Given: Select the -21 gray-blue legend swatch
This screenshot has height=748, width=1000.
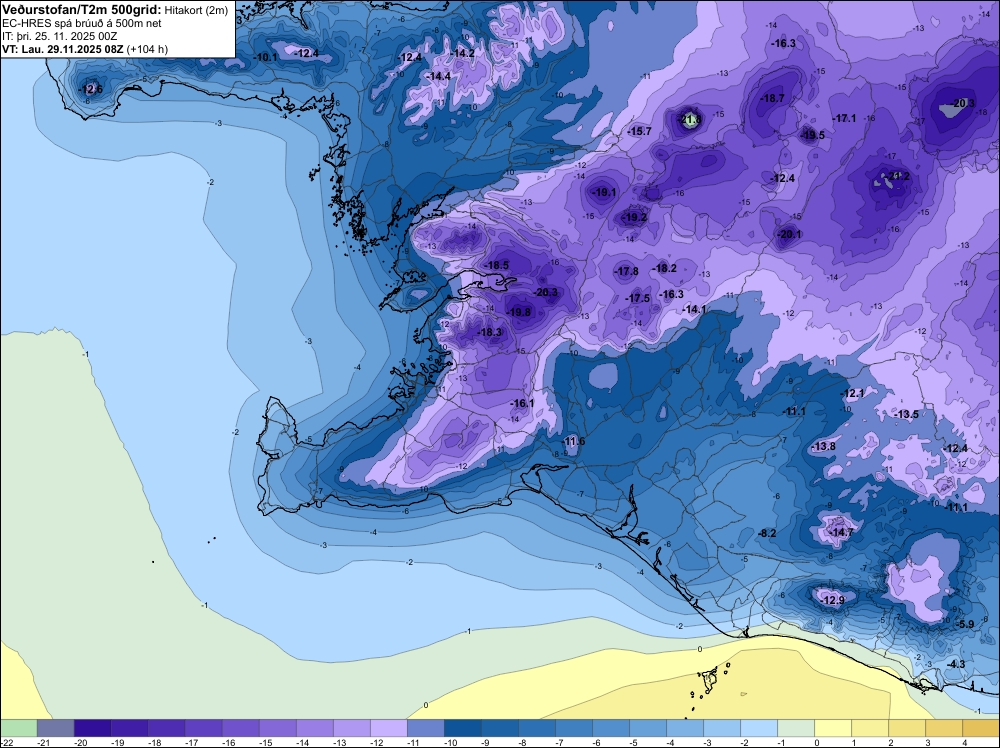Looking at the screenshot, I should click(55, 728).
